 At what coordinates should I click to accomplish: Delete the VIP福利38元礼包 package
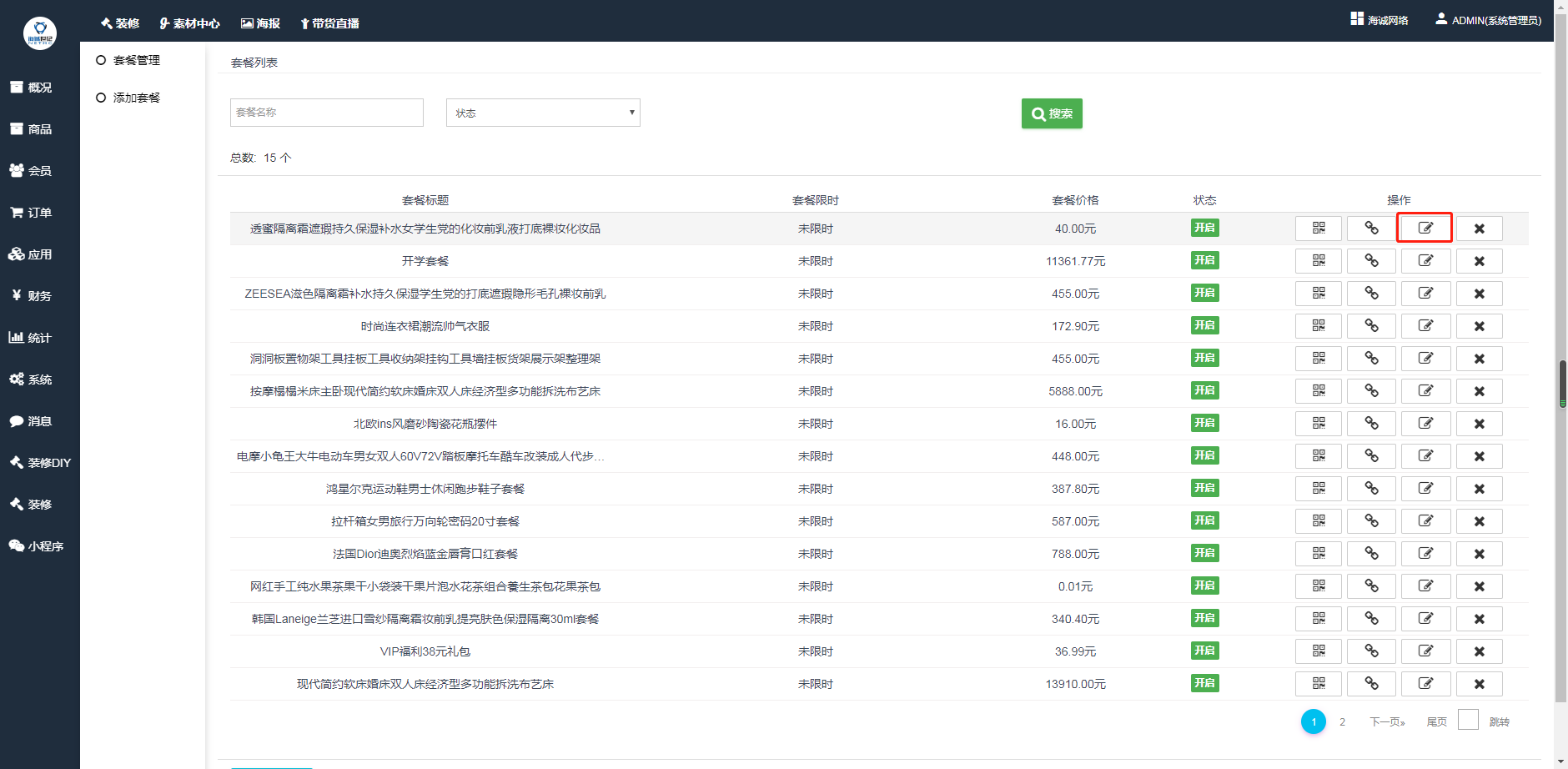tap(1479, 651)
